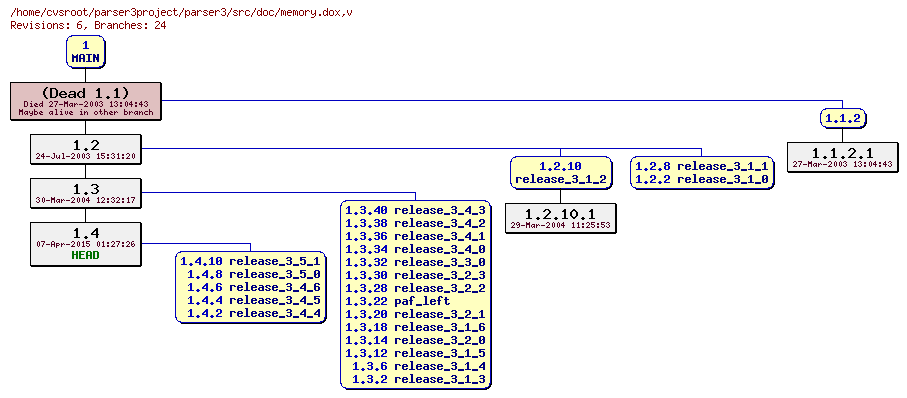Click date 30-Mar-2004 12:32:17
Screen dimensions: 907x398
point(86,200)
